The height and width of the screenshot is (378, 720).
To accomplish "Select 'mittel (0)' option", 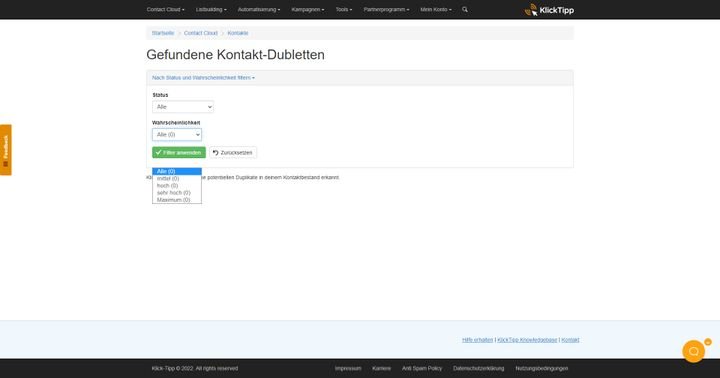I will click(x=177, y=179).
